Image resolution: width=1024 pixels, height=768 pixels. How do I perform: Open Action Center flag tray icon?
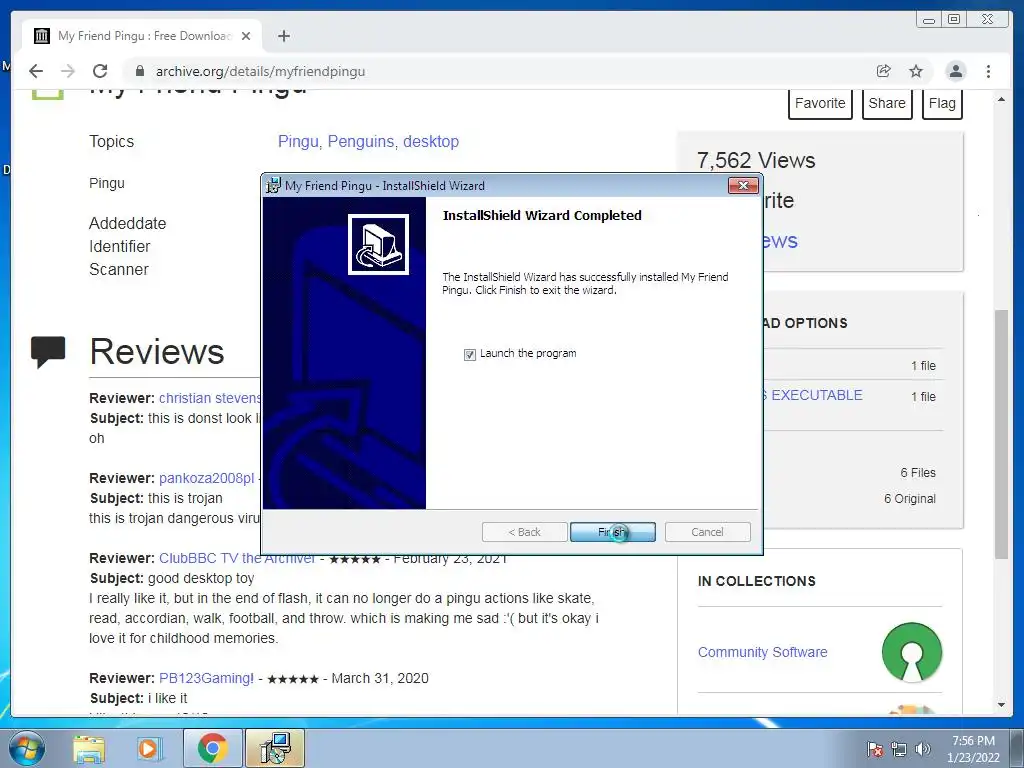875,749
